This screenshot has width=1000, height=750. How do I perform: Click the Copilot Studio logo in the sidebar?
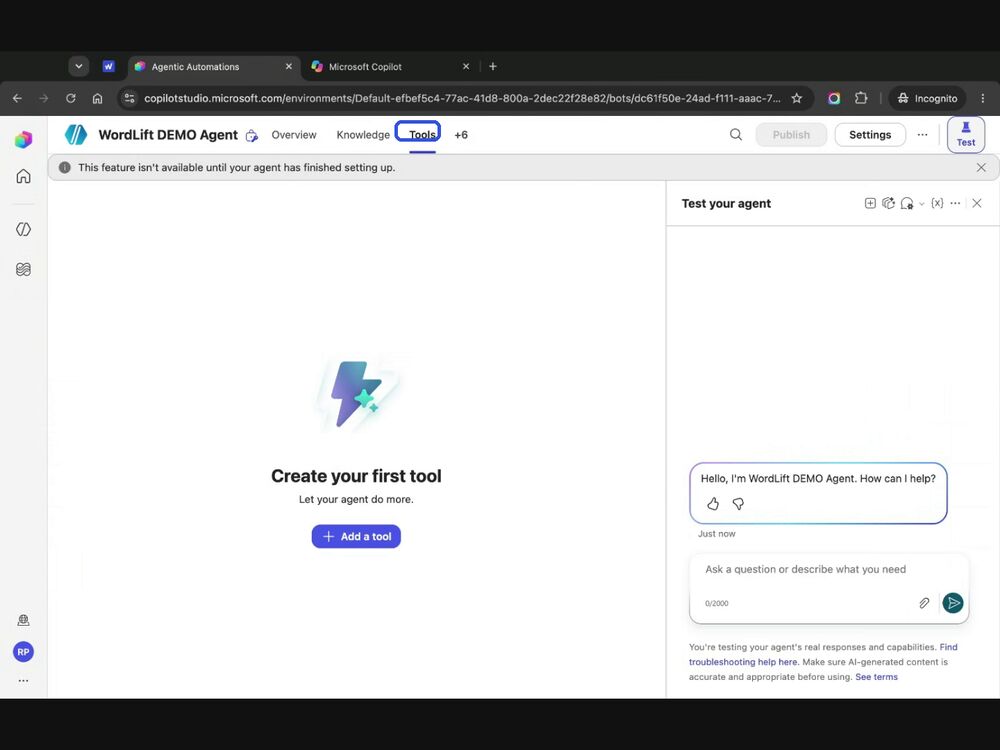pos(24,139)
